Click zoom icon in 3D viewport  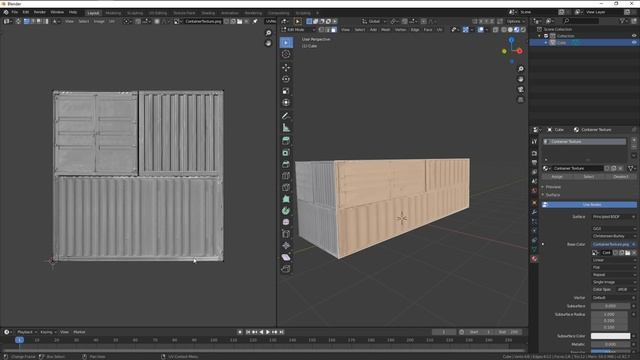point(520,69)
